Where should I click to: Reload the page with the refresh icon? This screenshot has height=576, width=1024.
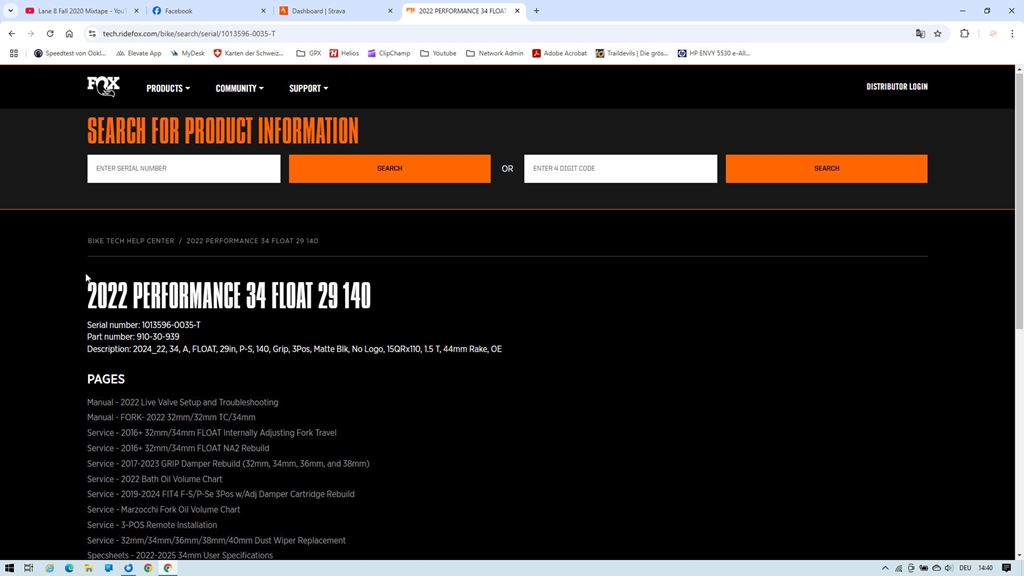point(50,33)
